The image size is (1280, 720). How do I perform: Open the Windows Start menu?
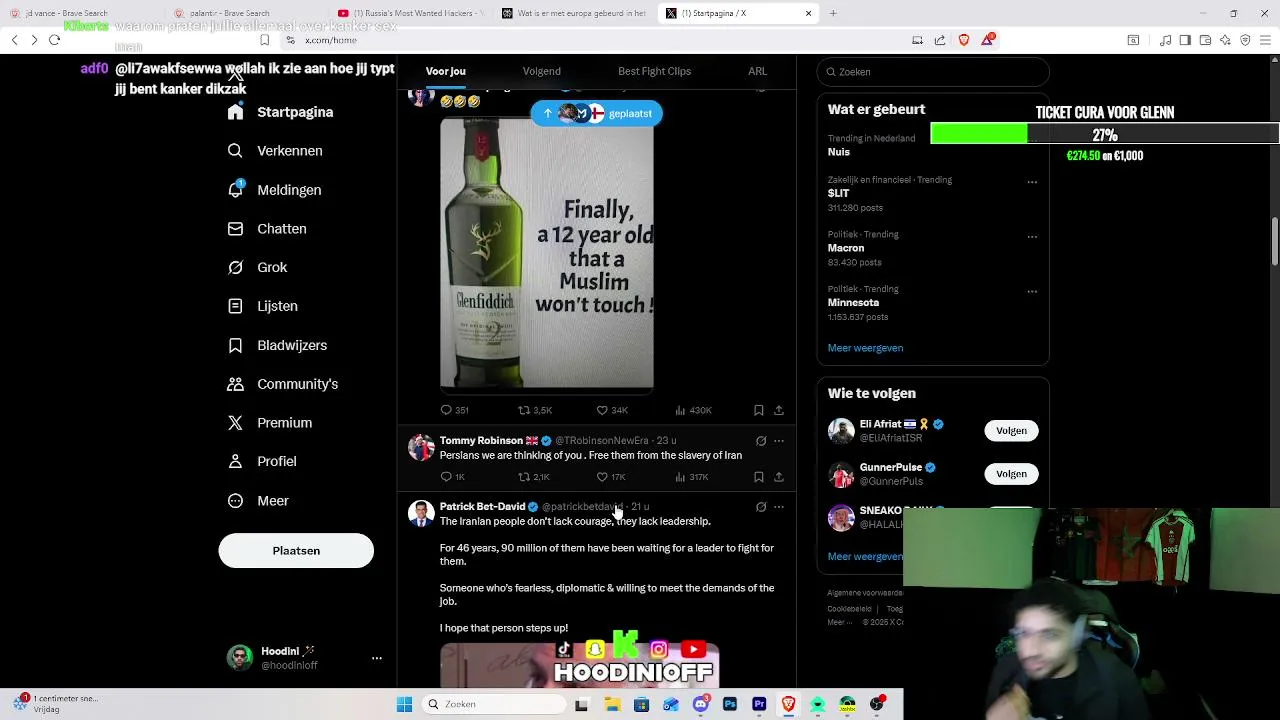pyautogui.click(x=404, y=704)
